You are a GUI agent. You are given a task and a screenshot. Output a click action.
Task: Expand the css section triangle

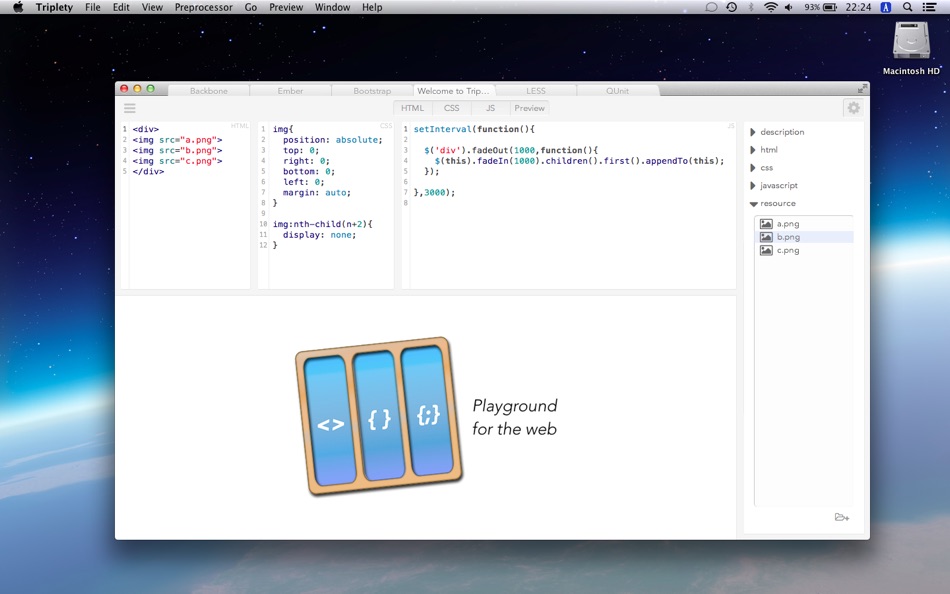click(x=752, y=168)
